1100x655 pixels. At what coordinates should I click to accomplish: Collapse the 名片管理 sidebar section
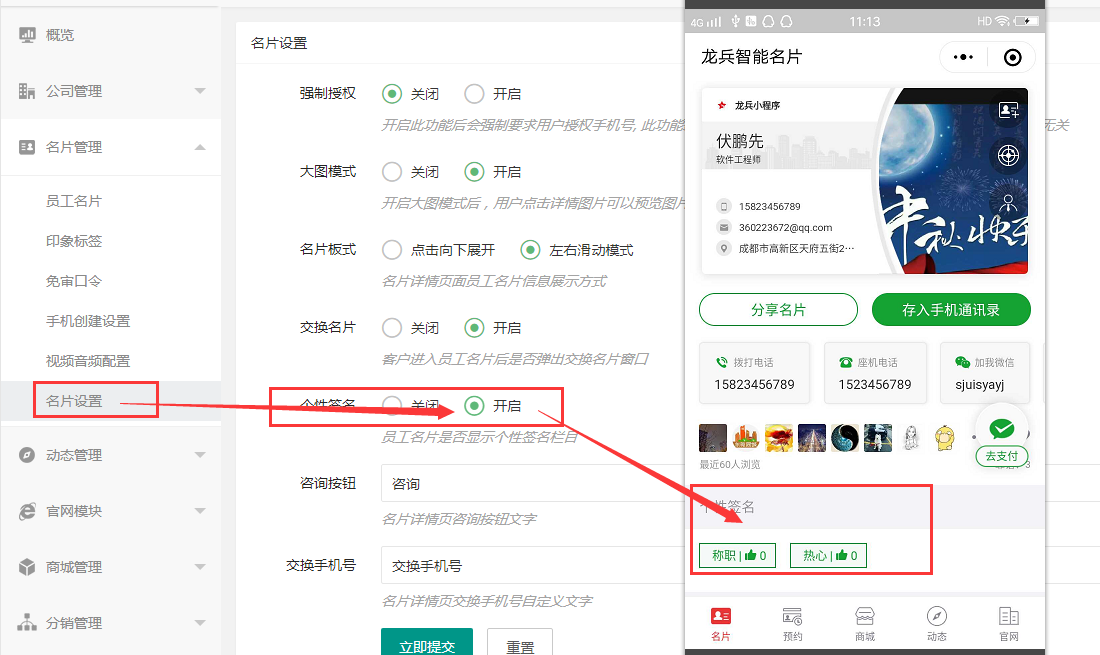point(200,147)
